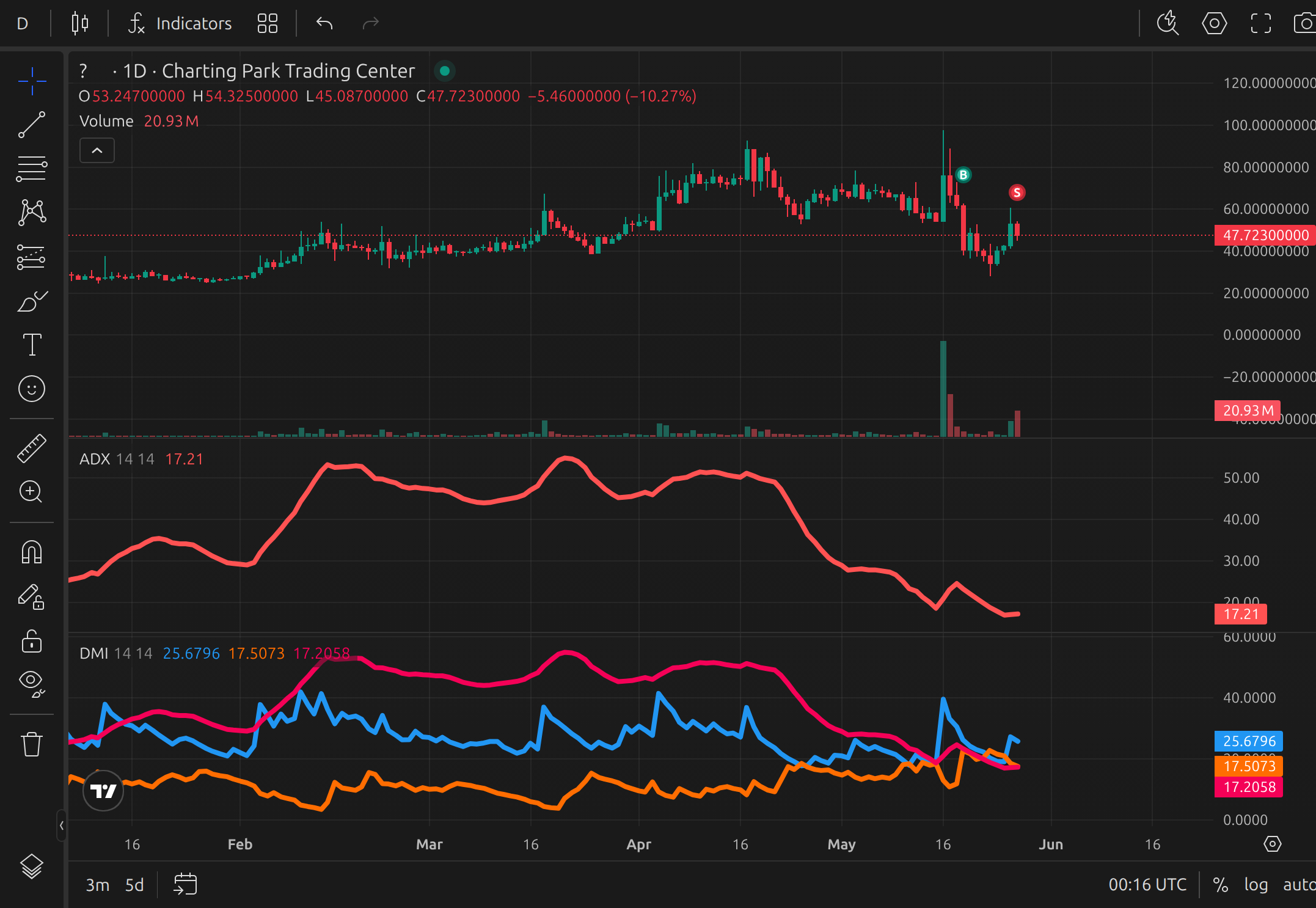
Task: Toggle lock all drawings
Action: [x=32, y=642]
